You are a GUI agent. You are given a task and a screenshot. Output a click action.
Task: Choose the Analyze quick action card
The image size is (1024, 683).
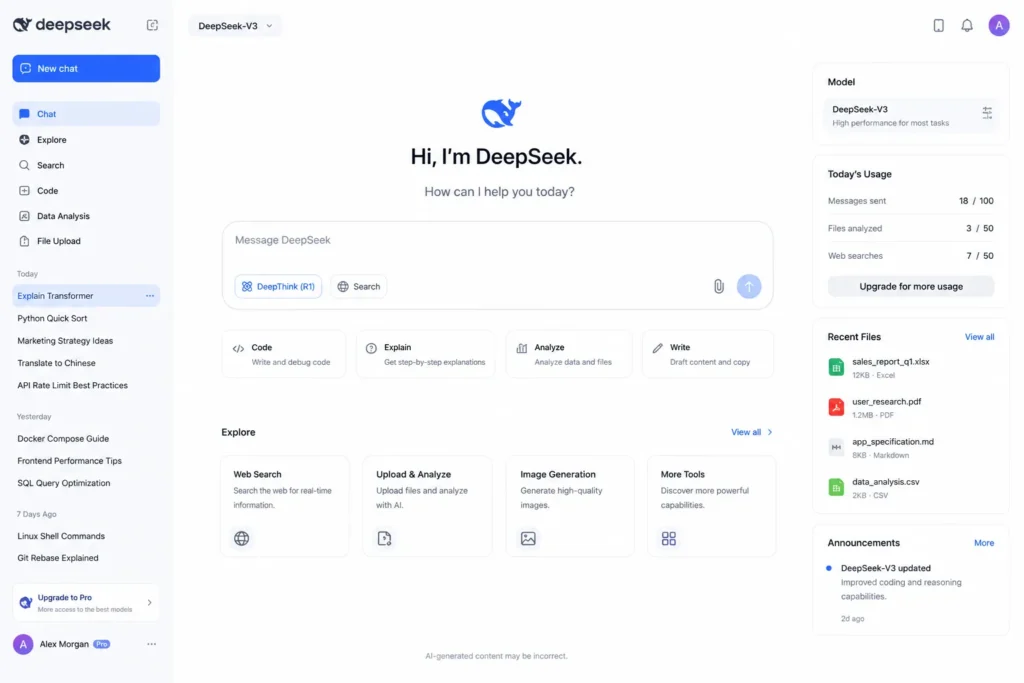(x=569, y=354)
